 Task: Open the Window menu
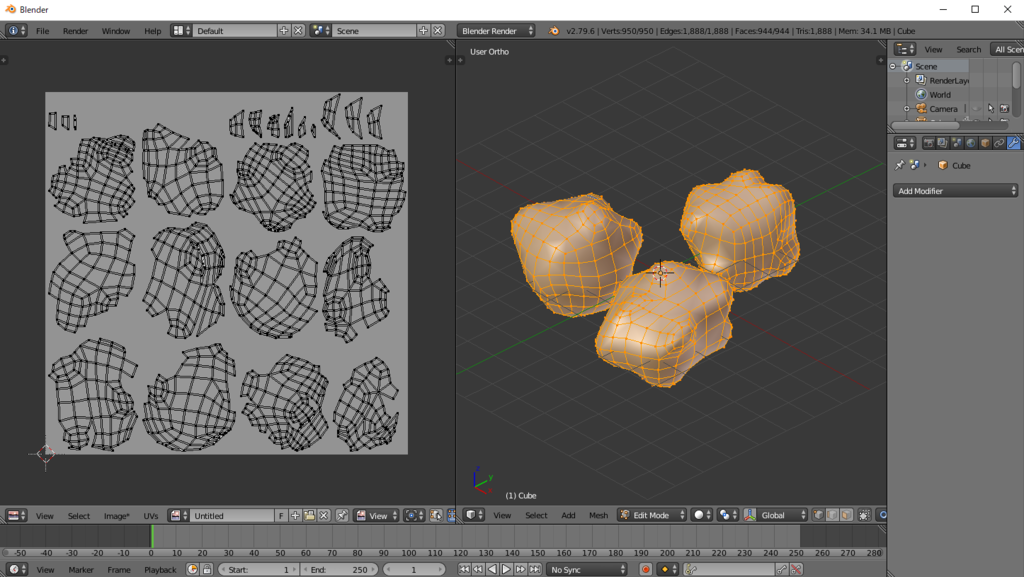[116, 31]
